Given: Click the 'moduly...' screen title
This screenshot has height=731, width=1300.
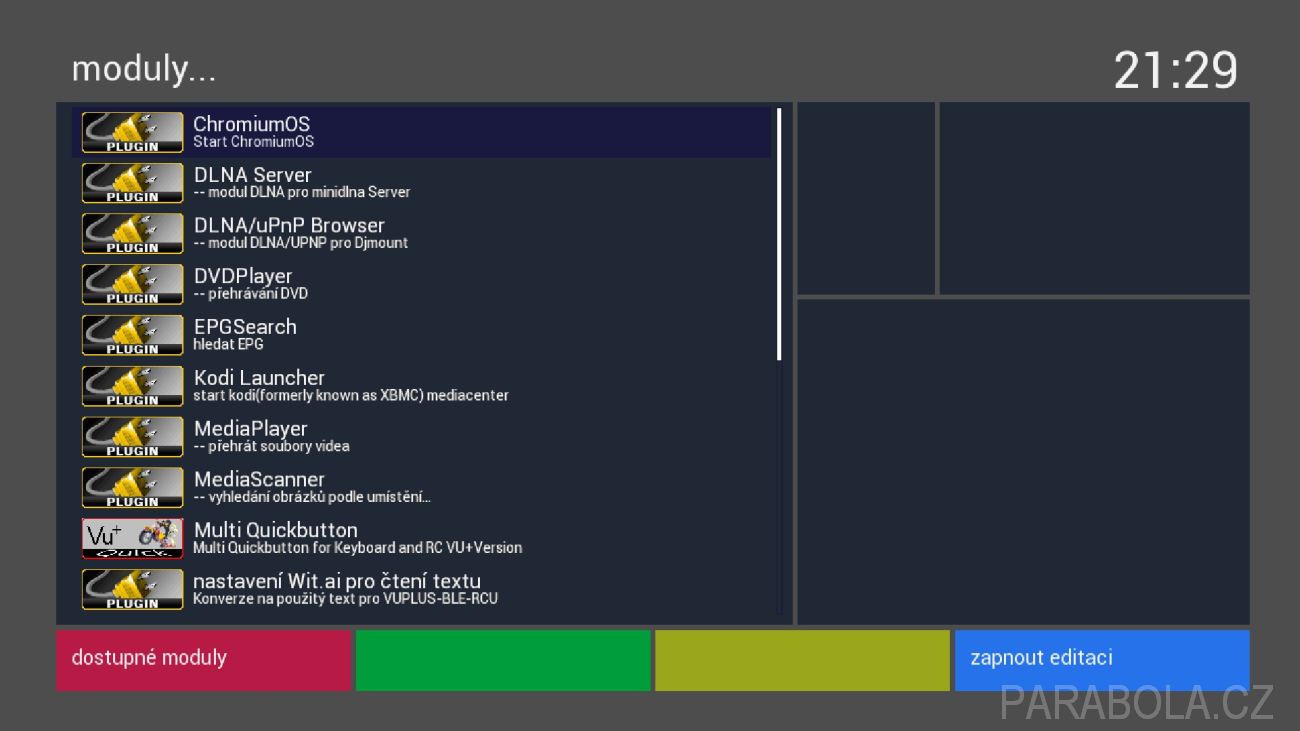Looking at the screenshot, I should tap(144, 69).
